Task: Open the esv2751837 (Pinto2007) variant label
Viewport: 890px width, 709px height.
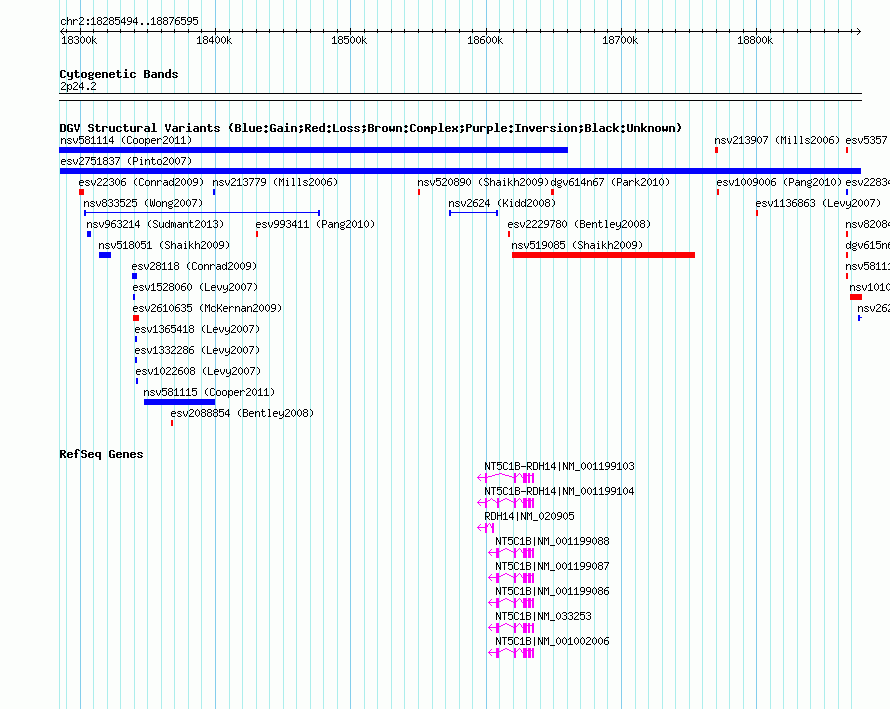Action: pos(126,161)
